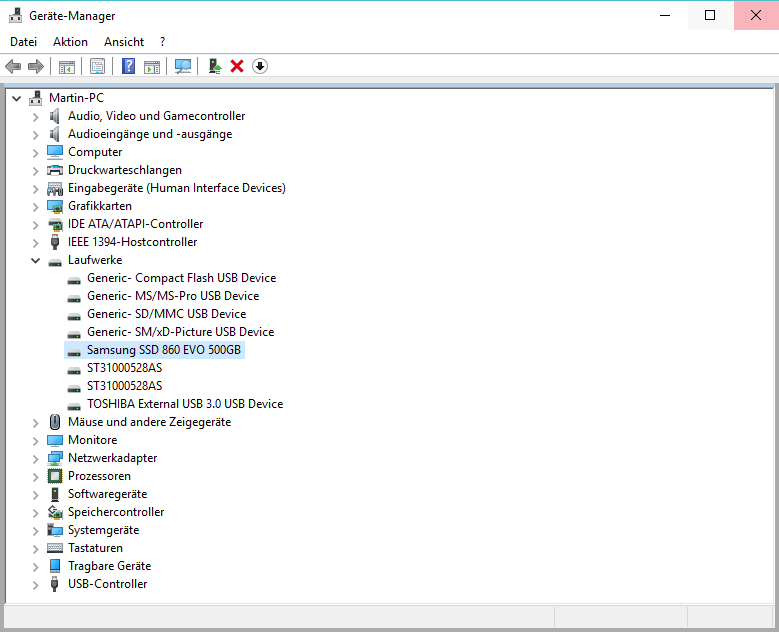This screenshot has width=779, height=632.
Task: Open the Aktion menu
Action: (x=71, y=42)
